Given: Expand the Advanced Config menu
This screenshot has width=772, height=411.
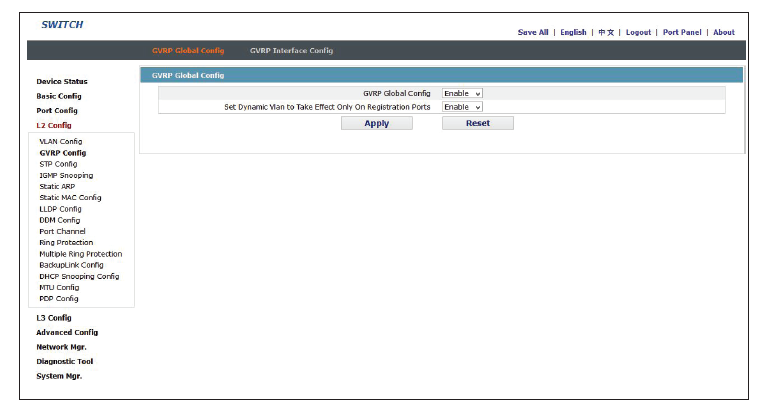Looking at the screenshot, I should 67,333.
